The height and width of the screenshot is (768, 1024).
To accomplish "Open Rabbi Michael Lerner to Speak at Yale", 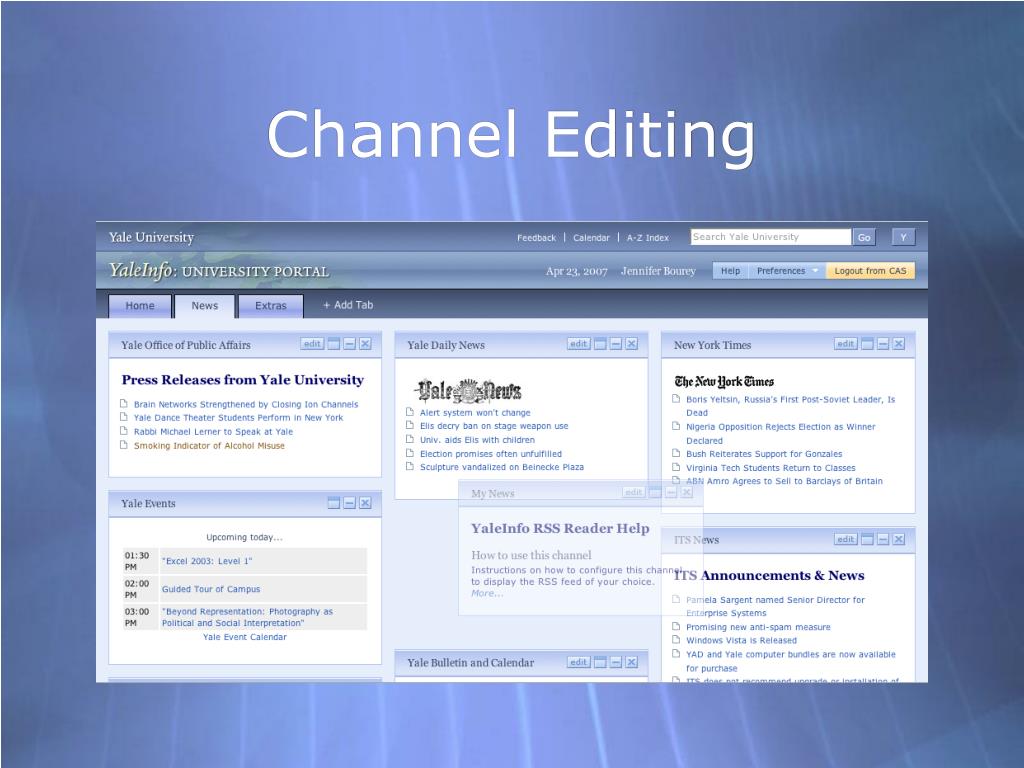I will [213, 432].
